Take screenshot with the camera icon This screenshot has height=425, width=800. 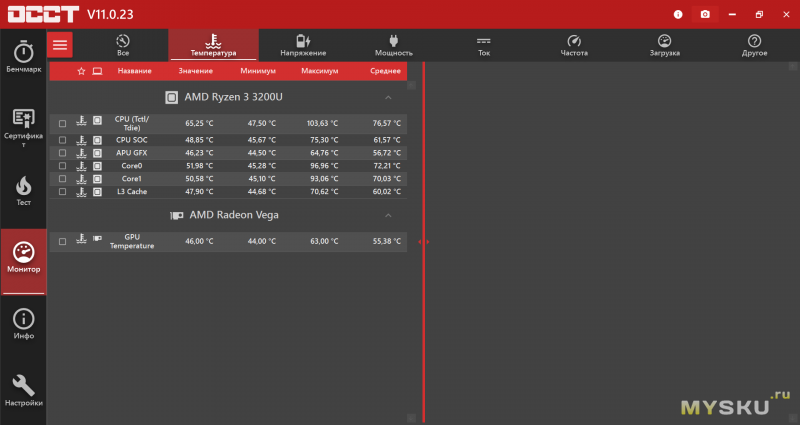coord(705,14)
